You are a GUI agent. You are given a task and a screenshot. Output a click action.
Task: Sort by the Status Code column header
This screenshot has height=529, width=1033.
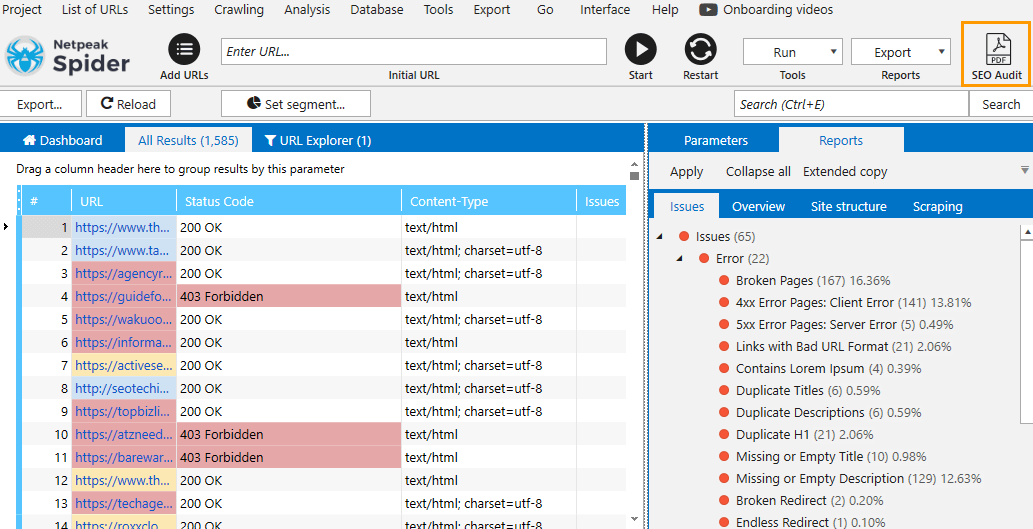click(x=289, y=201)
